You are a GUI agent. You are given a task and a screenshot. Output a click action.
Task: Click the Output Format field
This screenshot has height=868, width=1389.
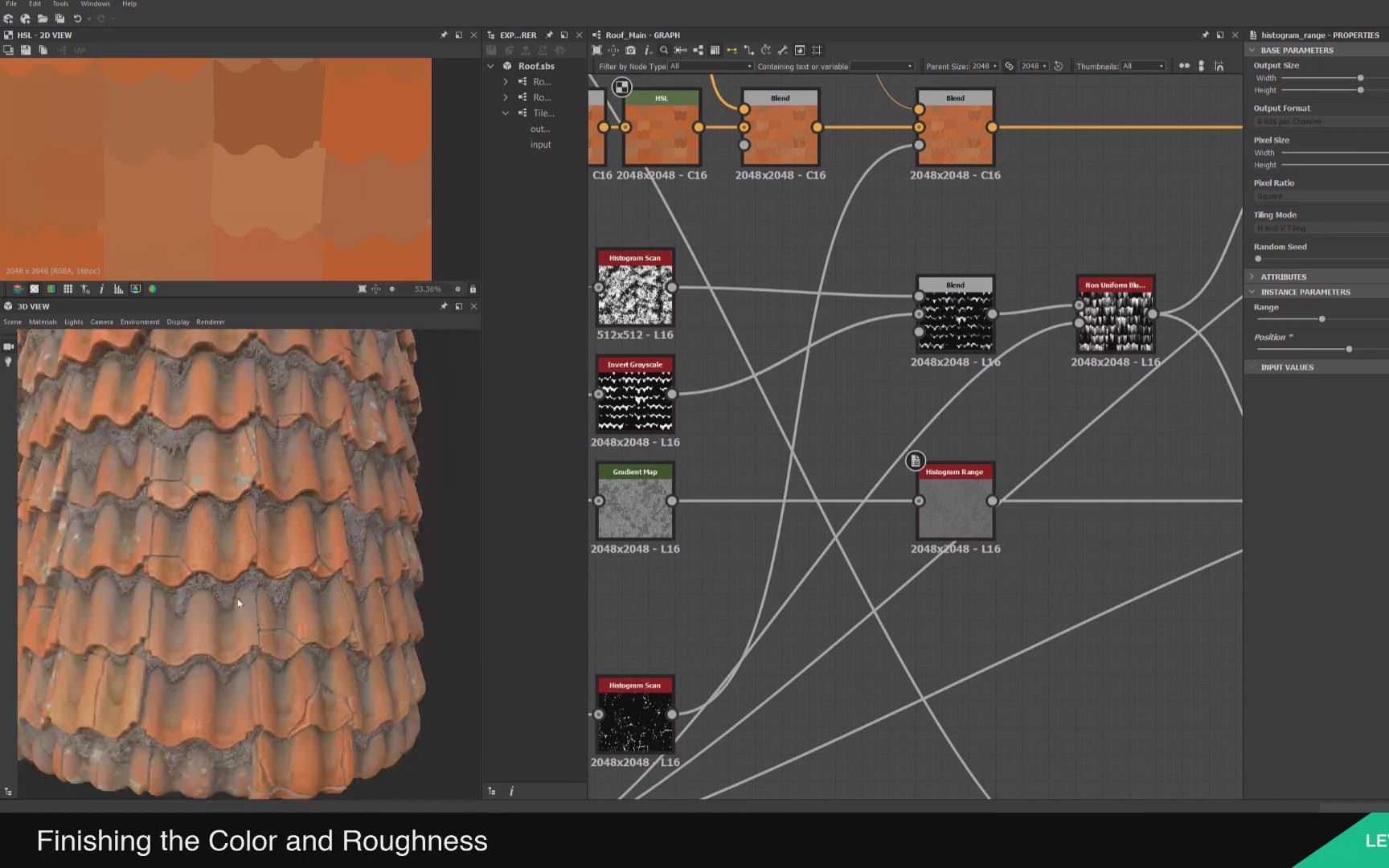point(1321,121)
